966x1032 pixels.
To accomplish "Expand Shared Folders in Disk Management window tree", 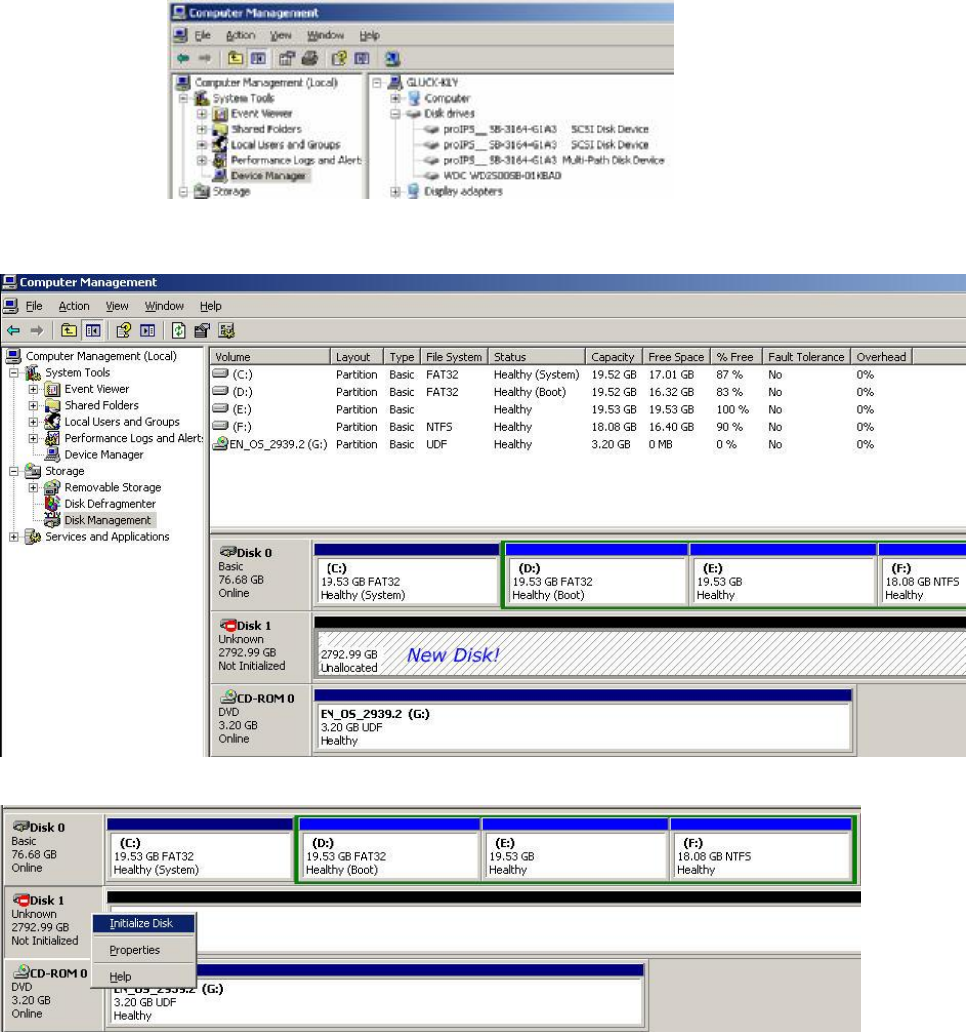I will point(33,405).
